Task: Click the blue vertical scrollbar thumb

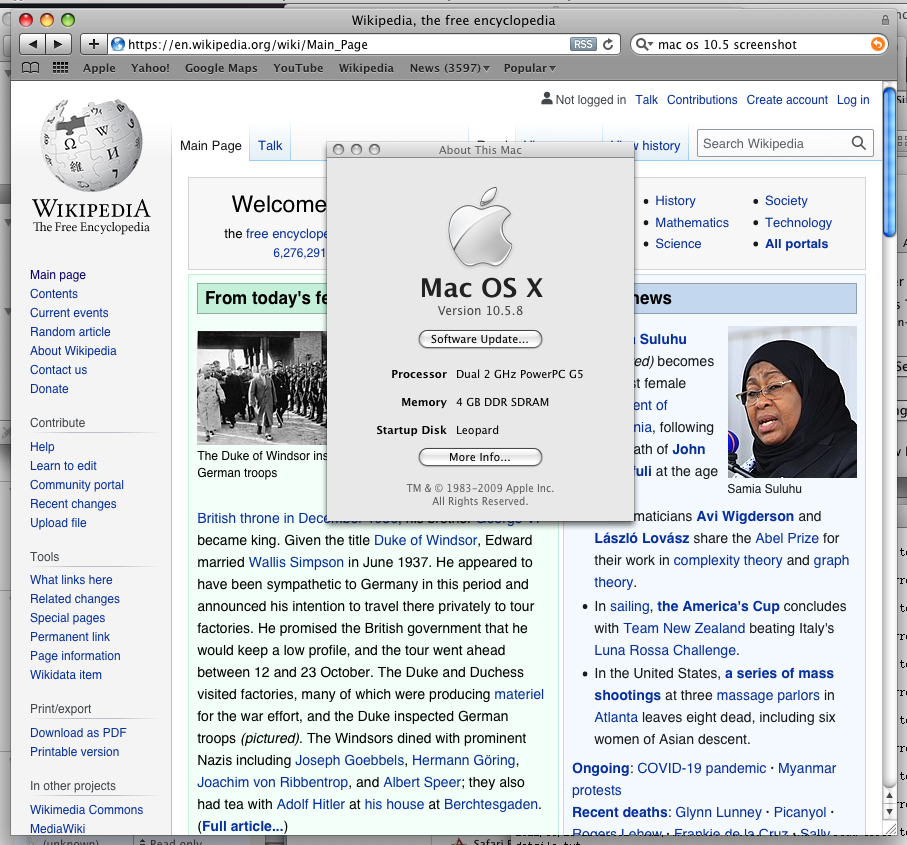Action: (889, 161)
